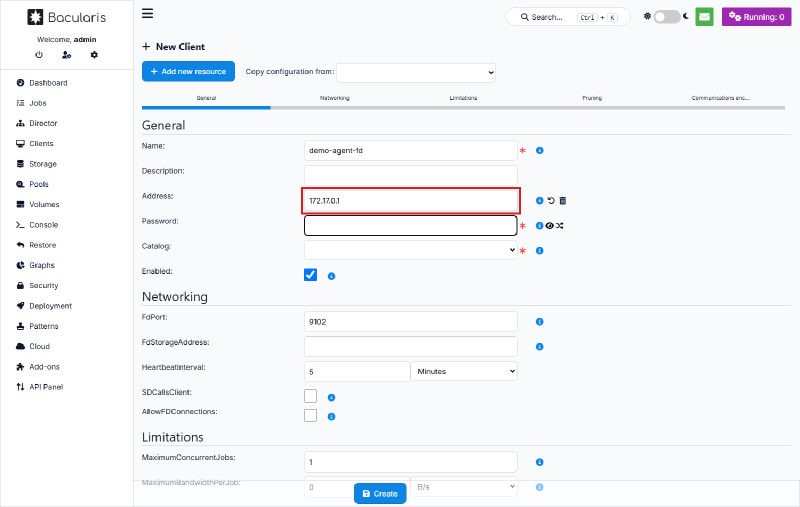Viewport: 800px width, 507px height.
Task: Click the Address field info icon
Action: point(539,200)
